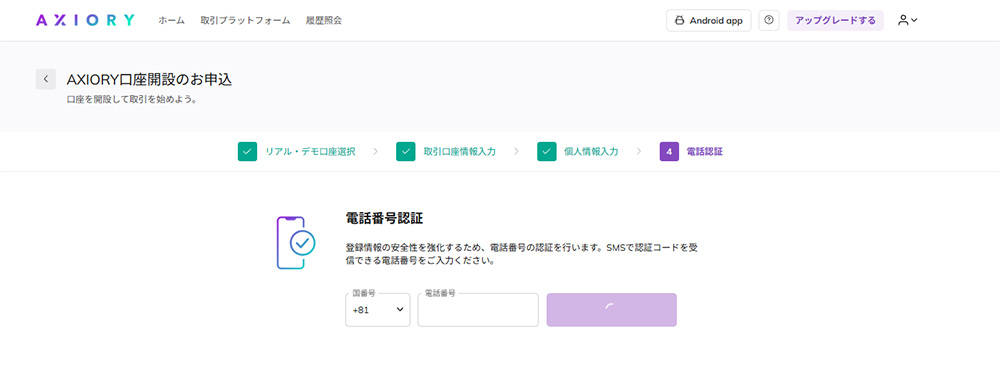Image resolution: width=1000 pixels, height=367 pixels.
Task: Expand the country code chevron arrow
Action: (400, 310)
